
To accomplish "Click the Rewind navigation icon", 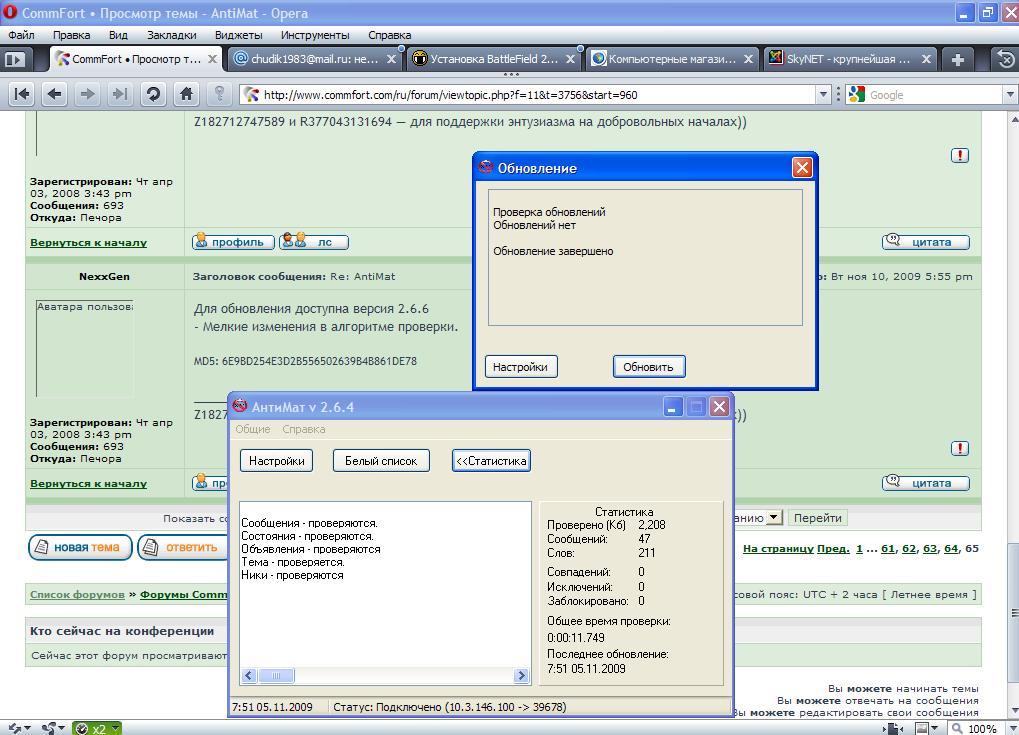I will point(22,94).
